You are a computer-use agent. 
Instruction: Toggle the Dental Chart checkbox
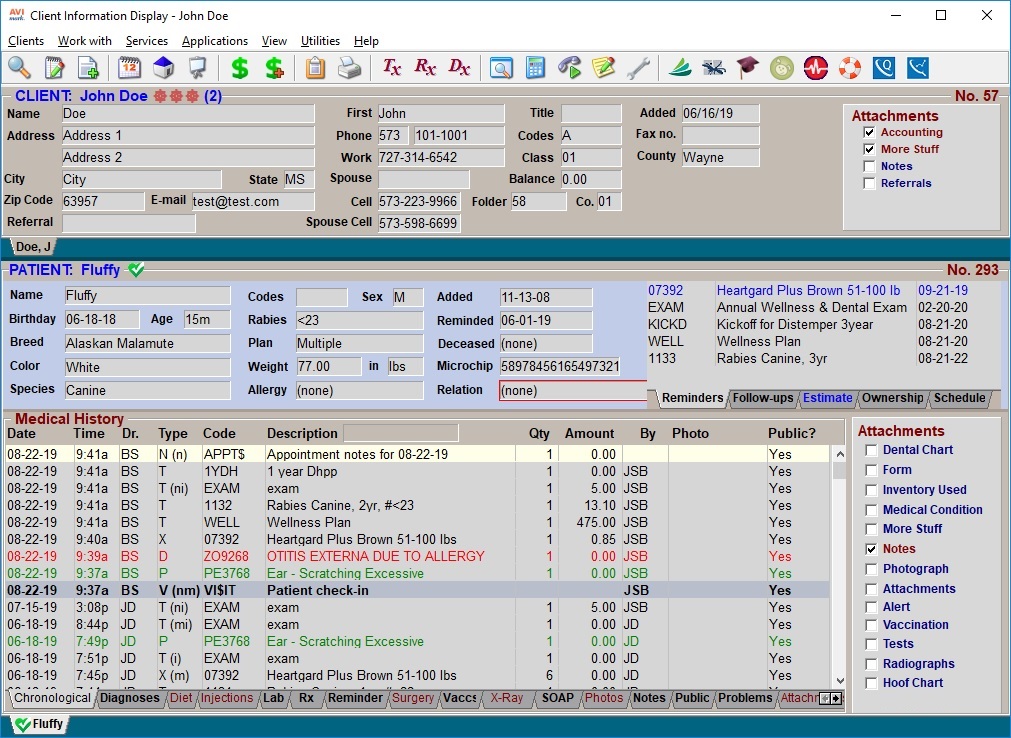coord(872,450)
